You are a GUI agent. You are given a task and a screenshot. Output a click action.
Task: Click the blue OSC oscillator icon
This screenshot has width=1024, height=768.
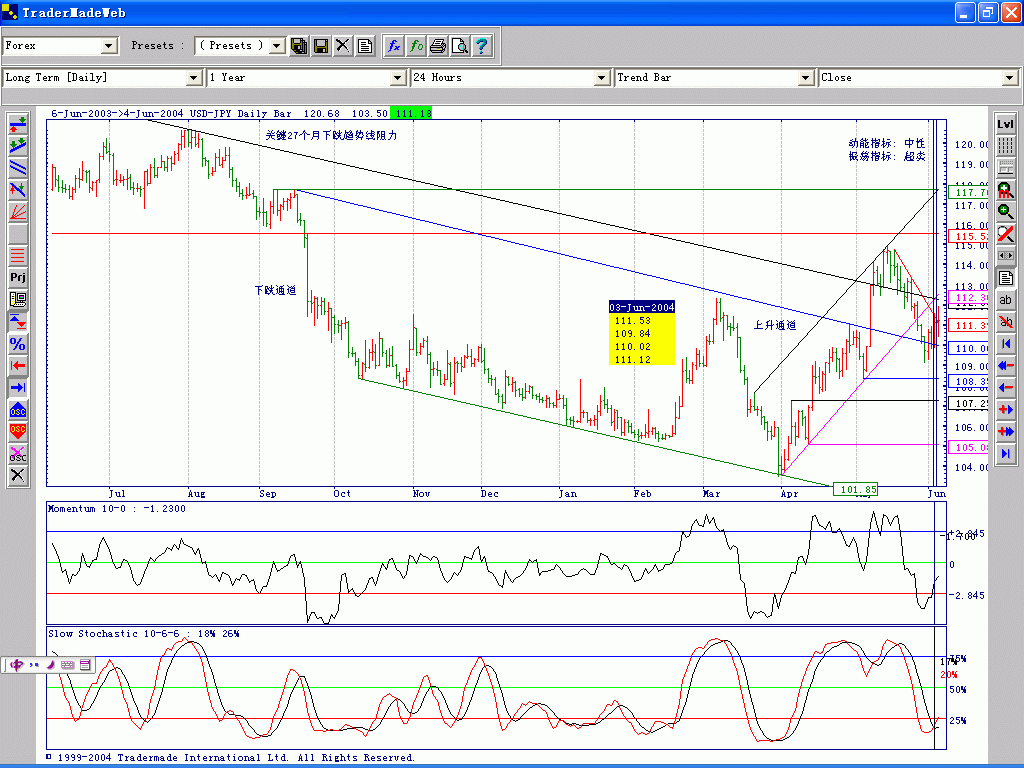click(x=18, y=410)
